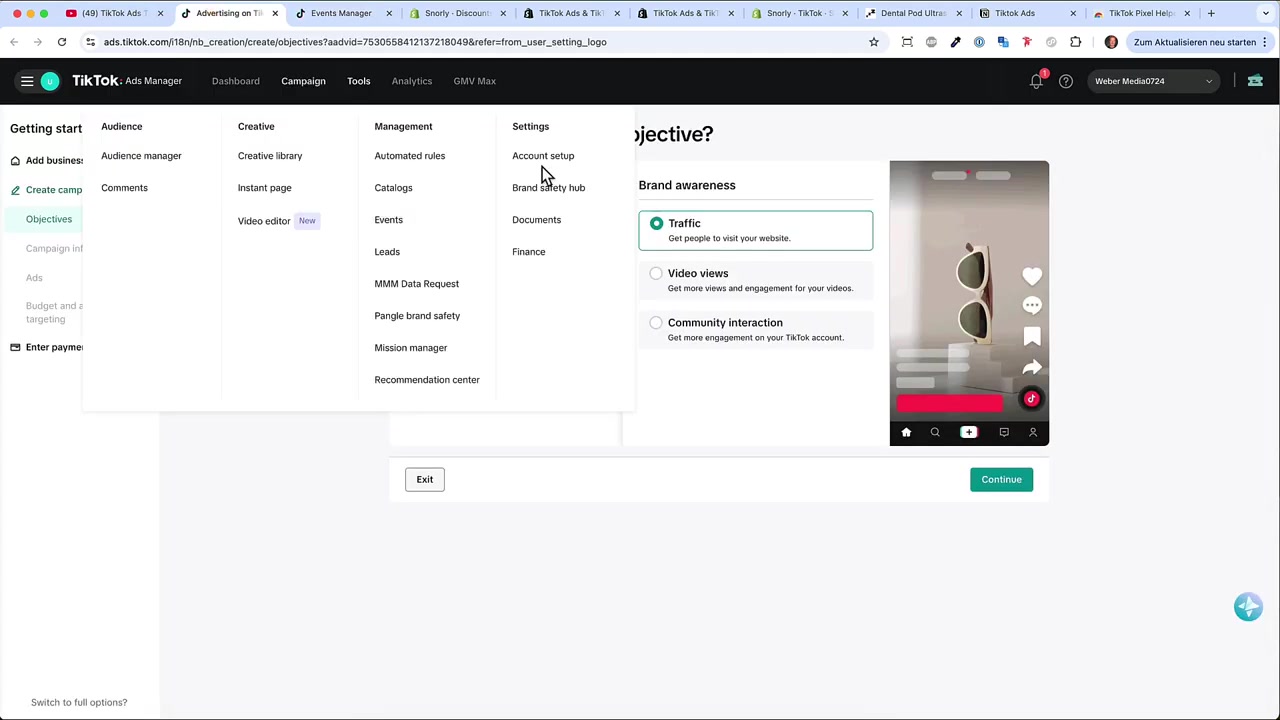The image size is (1280, 720).
Task: Select the Video views objective radio button
Action: pyautogui.click(x=656, y=273)
